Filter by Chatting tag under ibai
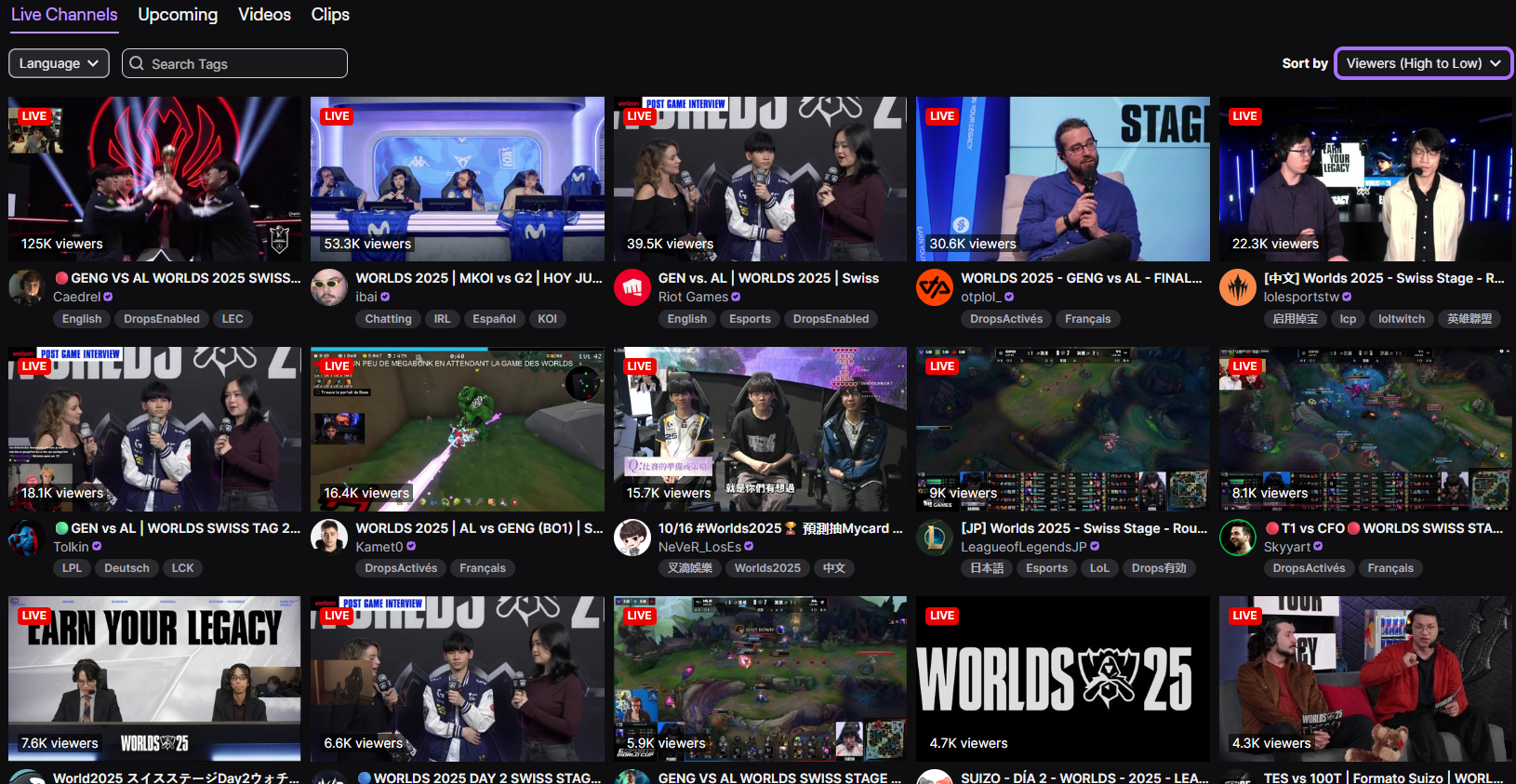 388,319
